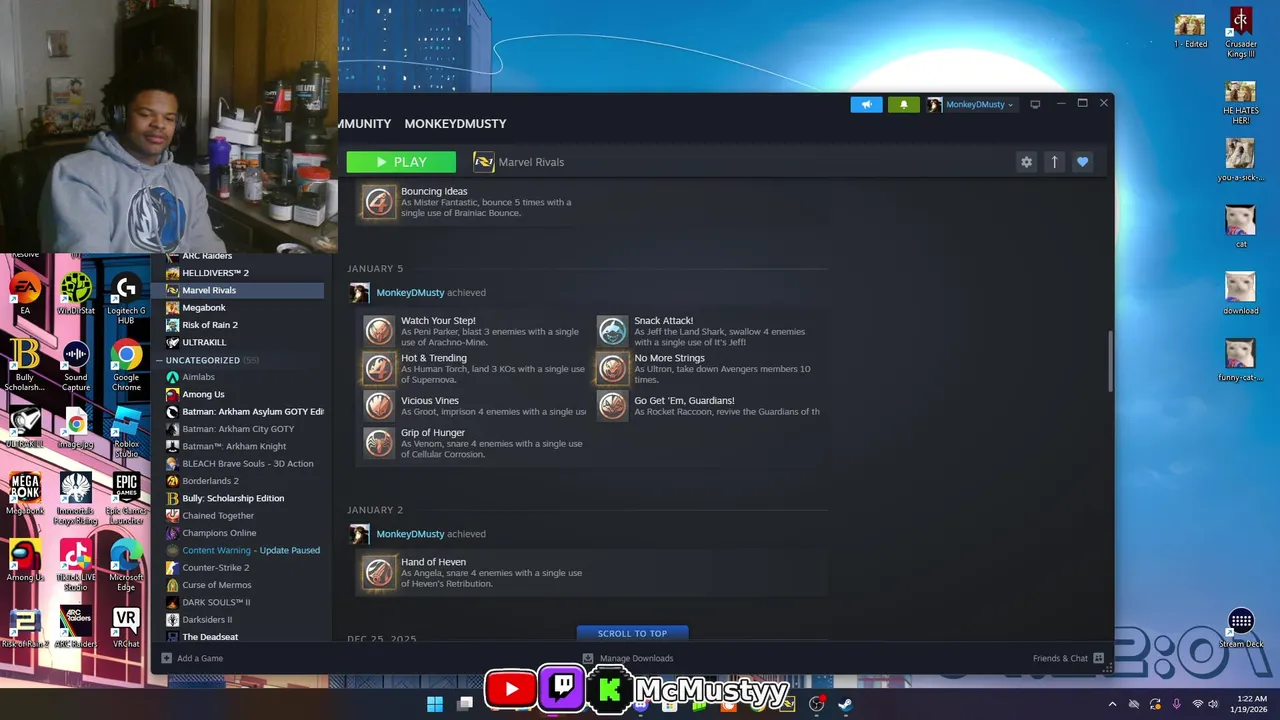This screenshot has height=720, width=1280.
Task: Click the green PLAY button
Action: (x=401, y=162)
